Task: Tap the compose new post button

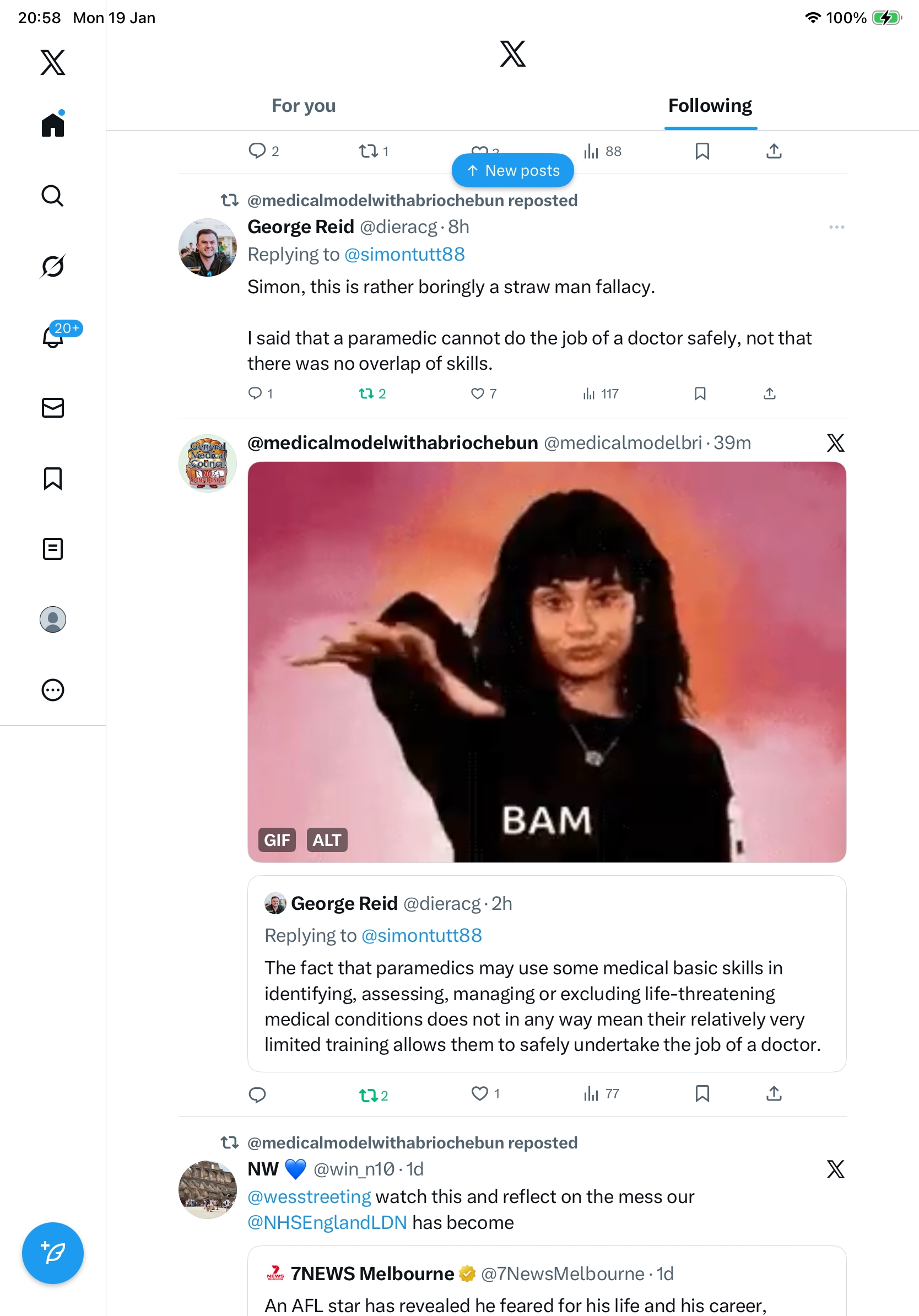Action: coord(53,1253)
